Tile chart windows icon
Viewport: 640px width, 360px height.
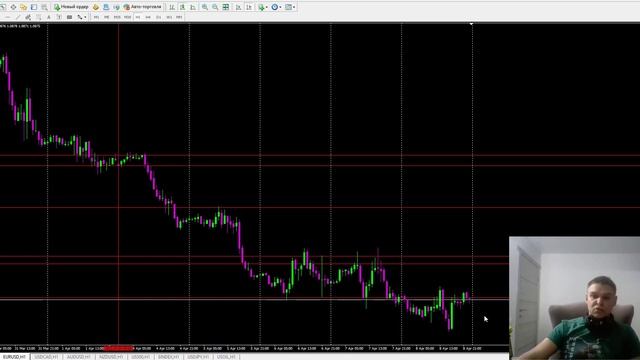point(225,7)
